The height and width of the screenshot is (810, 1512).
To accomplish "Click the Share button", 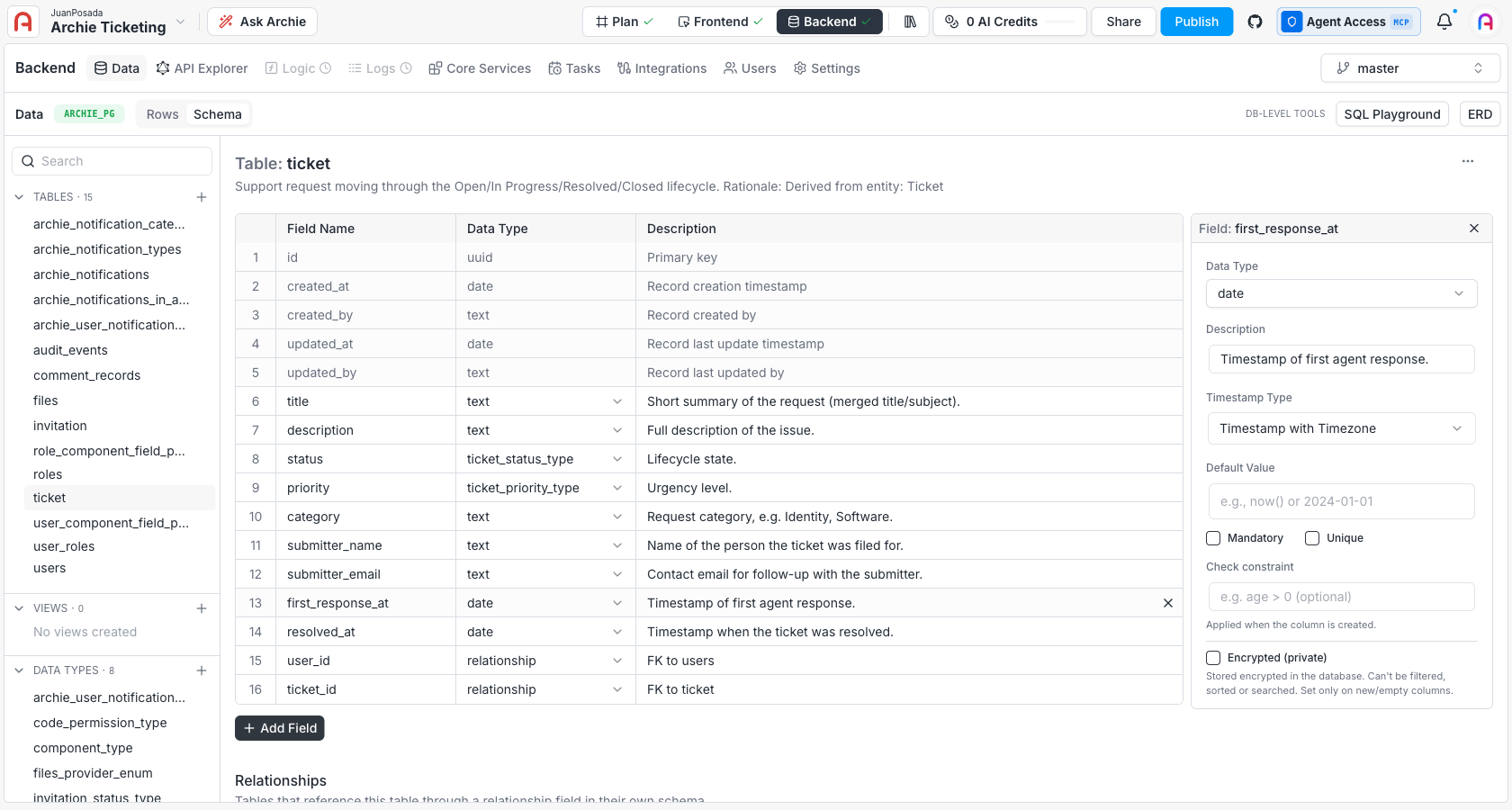I will click(x=1123, y=22).
